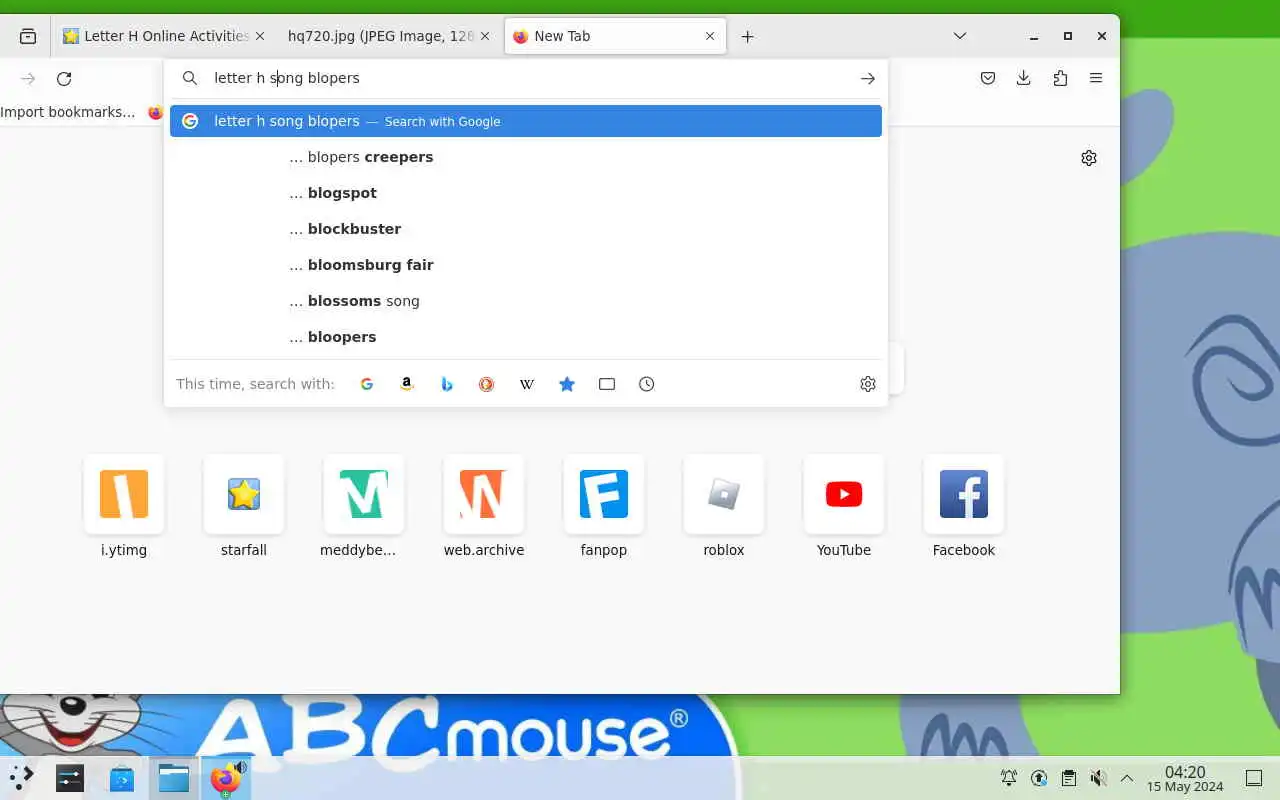Submit search with the go arrow
The height and width of the screenshot is (800, 1280).
click(868, 78)
